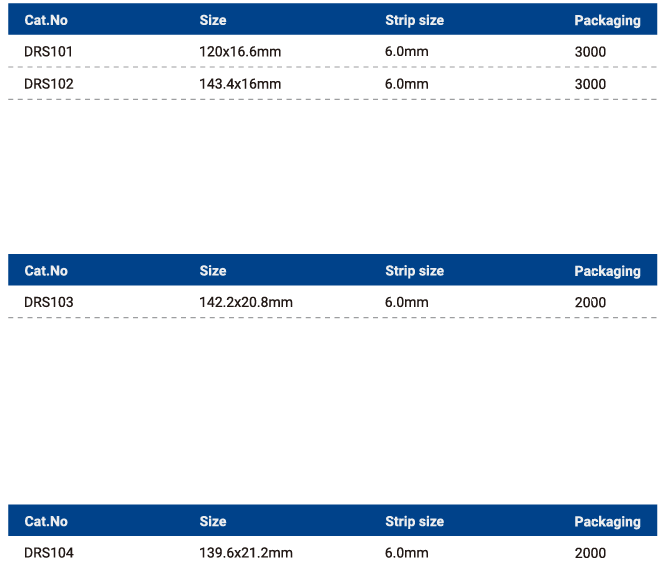Select the DRS103 catalog number
Viewport: 669px width, 565px height.
click(49, 302)
